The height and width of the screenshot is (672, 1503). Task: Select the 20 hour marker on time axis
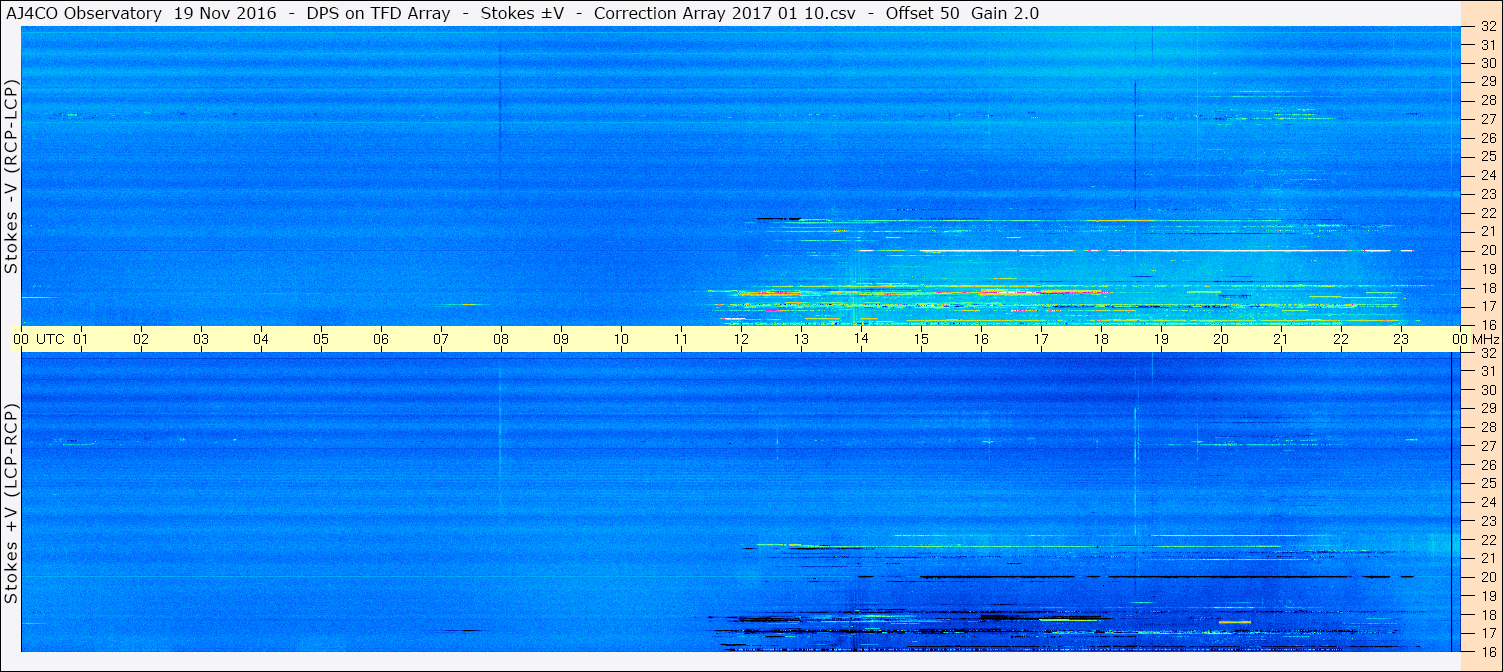pyautogui.click(x=1222, y=339)
